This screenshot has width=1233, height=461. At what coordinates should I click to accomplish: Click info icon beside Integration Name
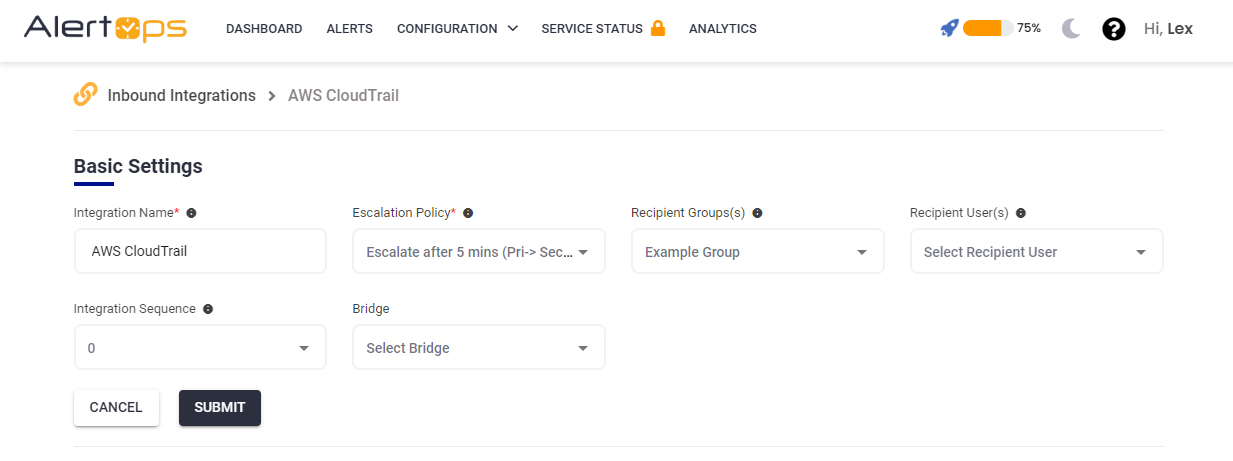click(x=191, y=213)
